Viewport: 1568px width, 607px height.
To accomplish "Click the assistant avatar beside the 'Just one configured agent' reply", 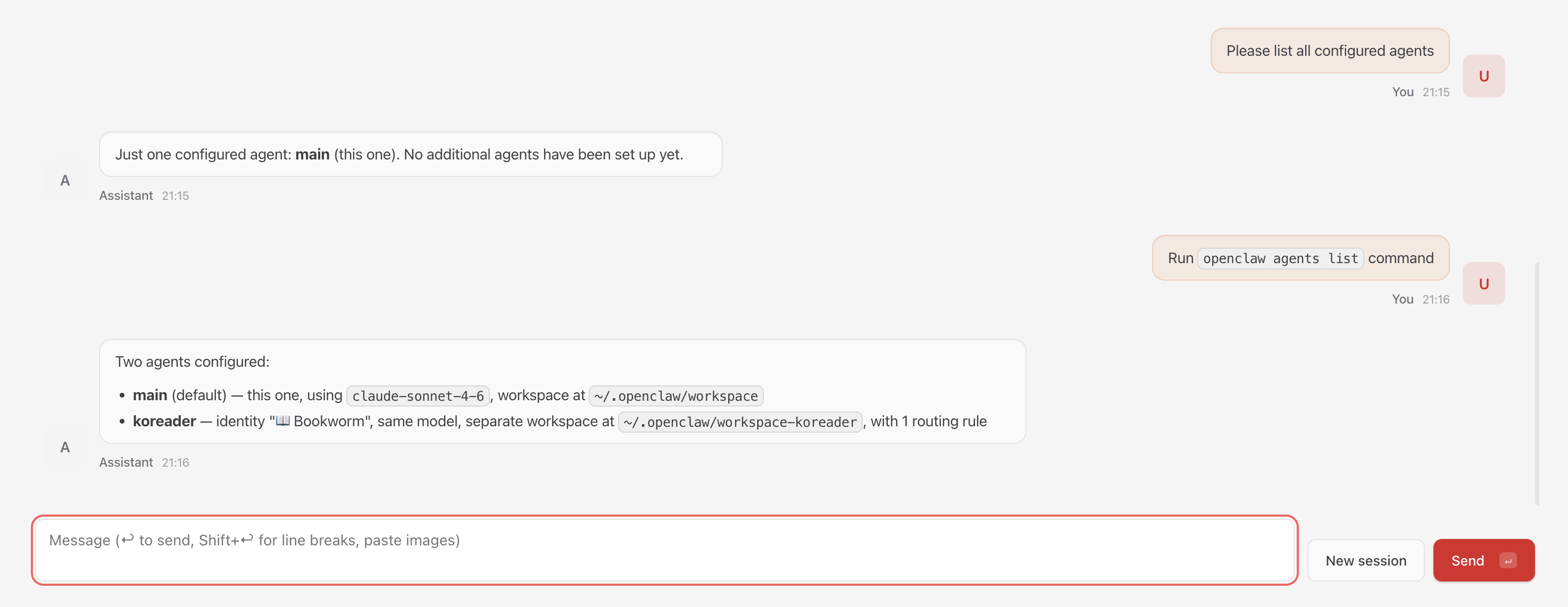I will click(x=65, y=181).
